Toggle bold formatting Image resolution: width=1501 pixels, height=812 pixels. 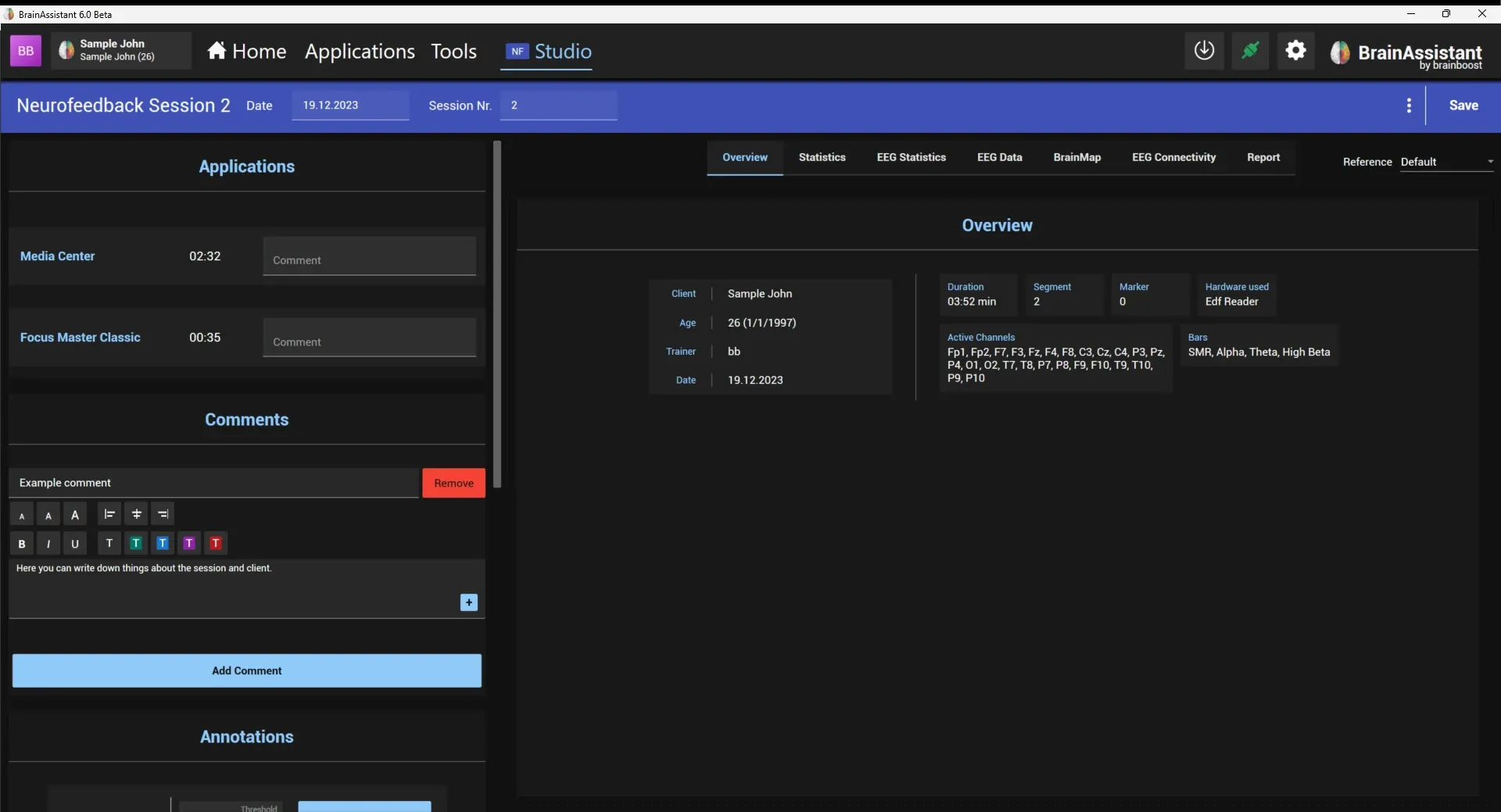[x=22, y=543]
